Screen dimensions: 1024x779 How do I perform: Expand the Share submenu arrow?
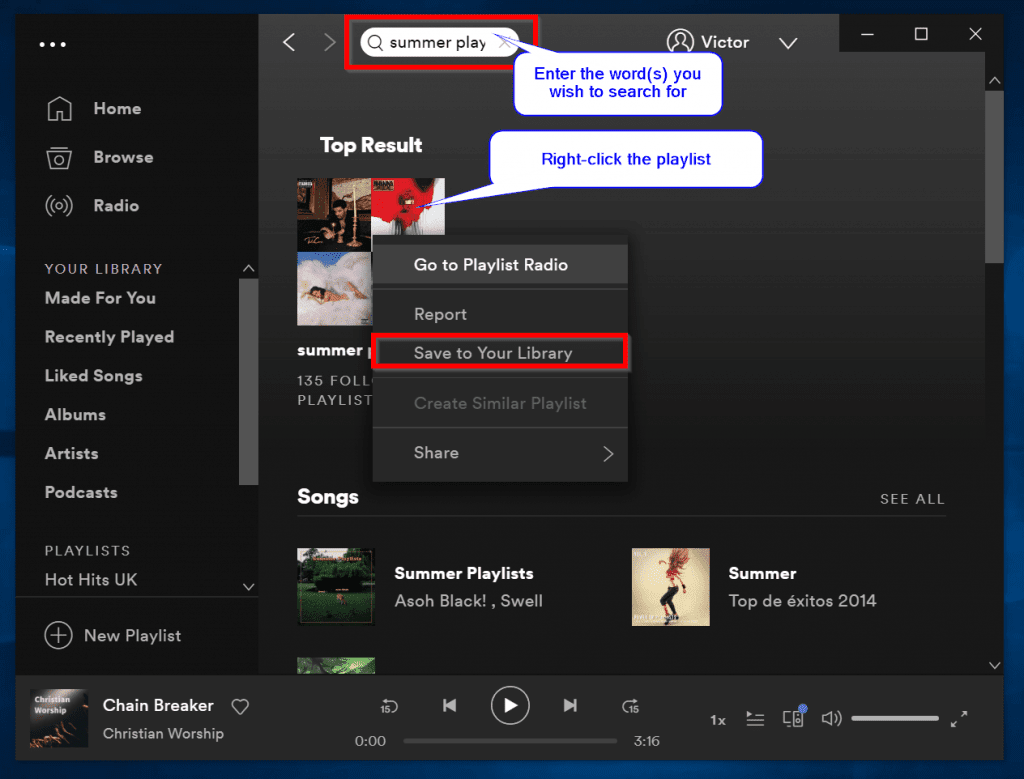(608, 454)
